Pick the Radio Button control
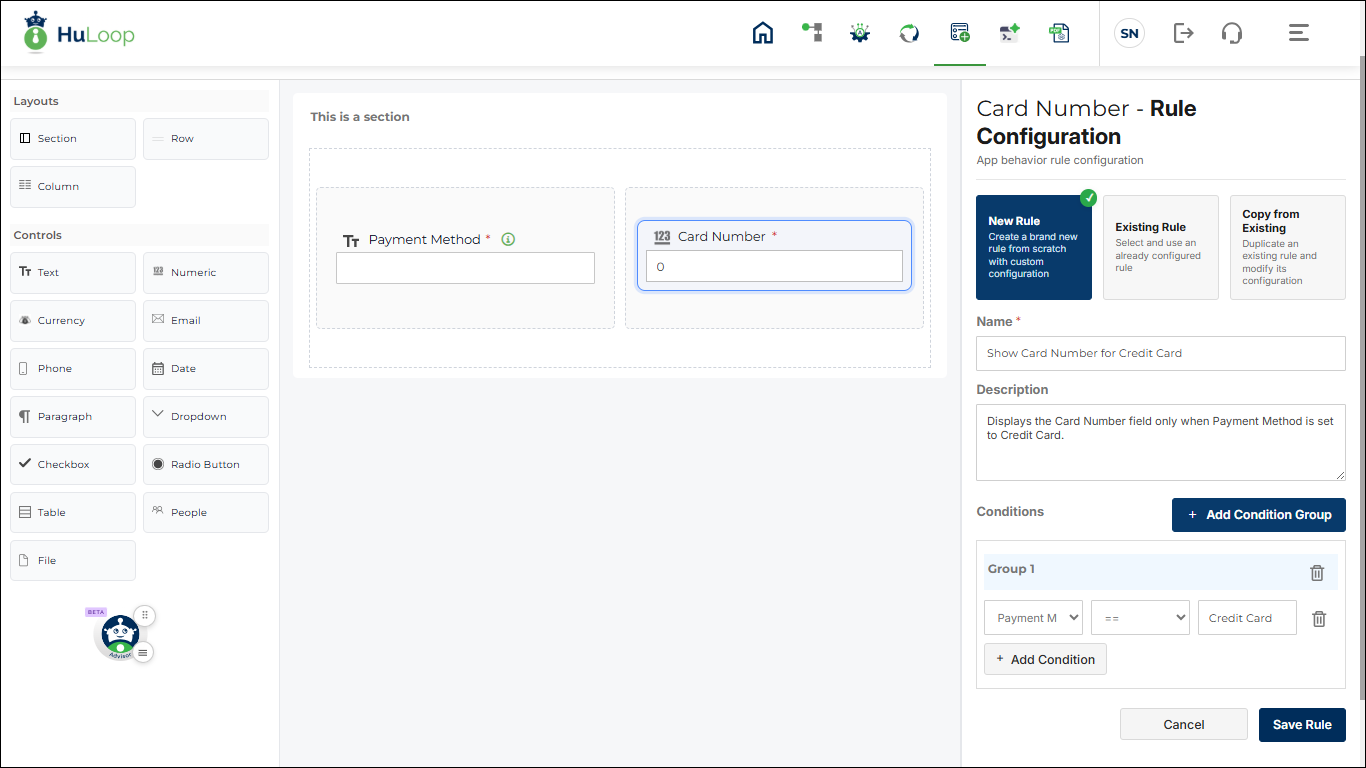 tap(206, 465)
